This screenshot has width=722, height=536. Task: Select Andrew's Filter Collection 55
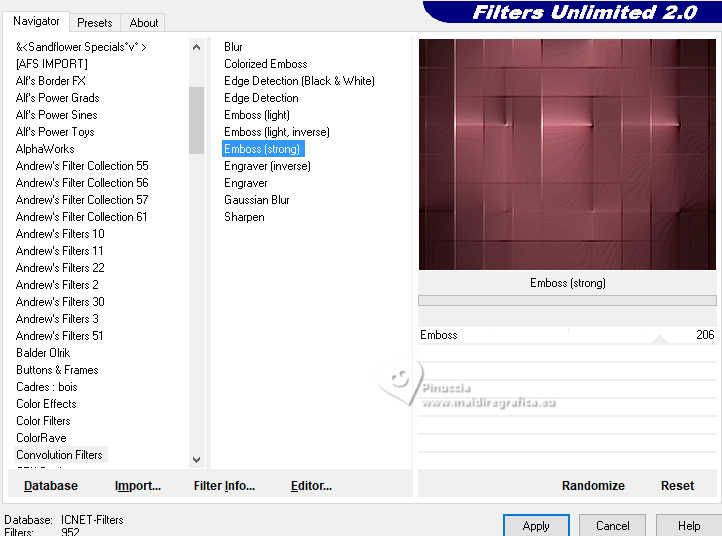(82, 166)
